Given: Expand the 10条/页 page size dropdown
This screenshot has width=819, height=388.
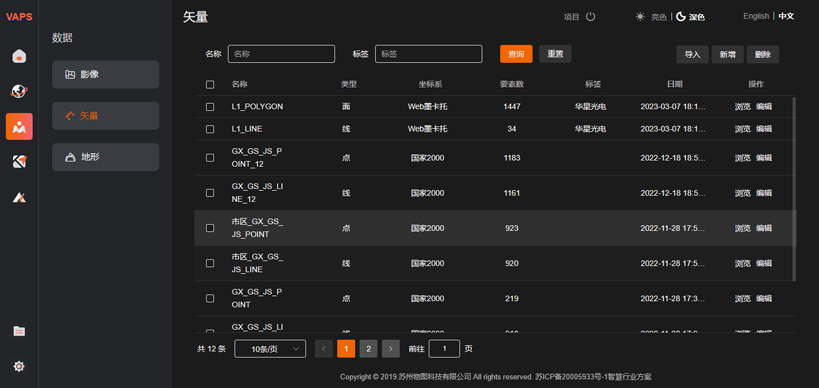Looking at the screenshot, I should 270,349.
